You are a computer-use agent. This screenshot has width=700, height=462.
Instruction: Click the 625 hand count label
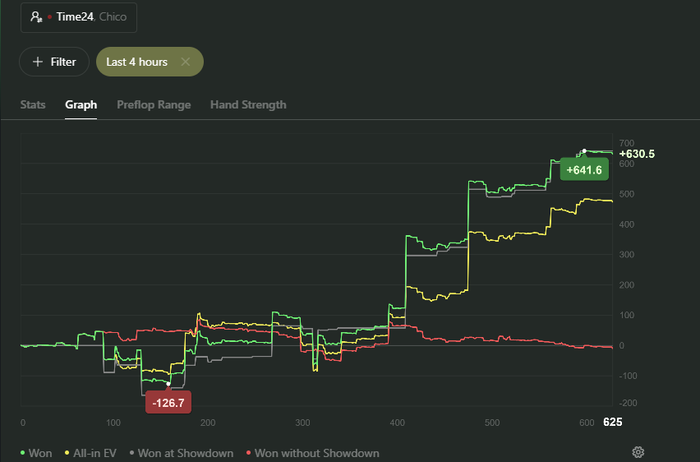613,423
